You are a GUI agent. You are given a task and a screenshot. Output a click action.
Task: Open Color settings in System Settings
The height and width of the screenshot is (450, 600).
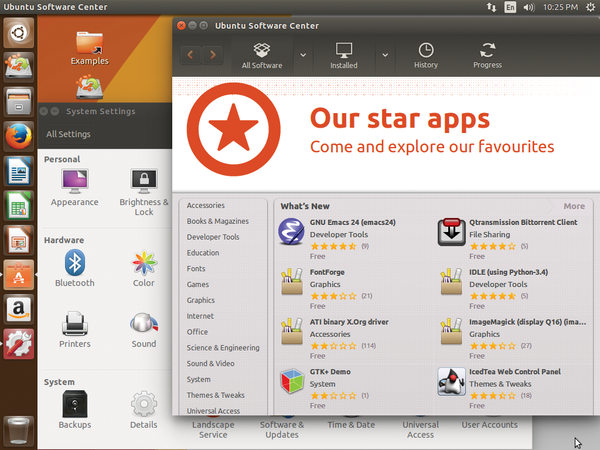144,268
